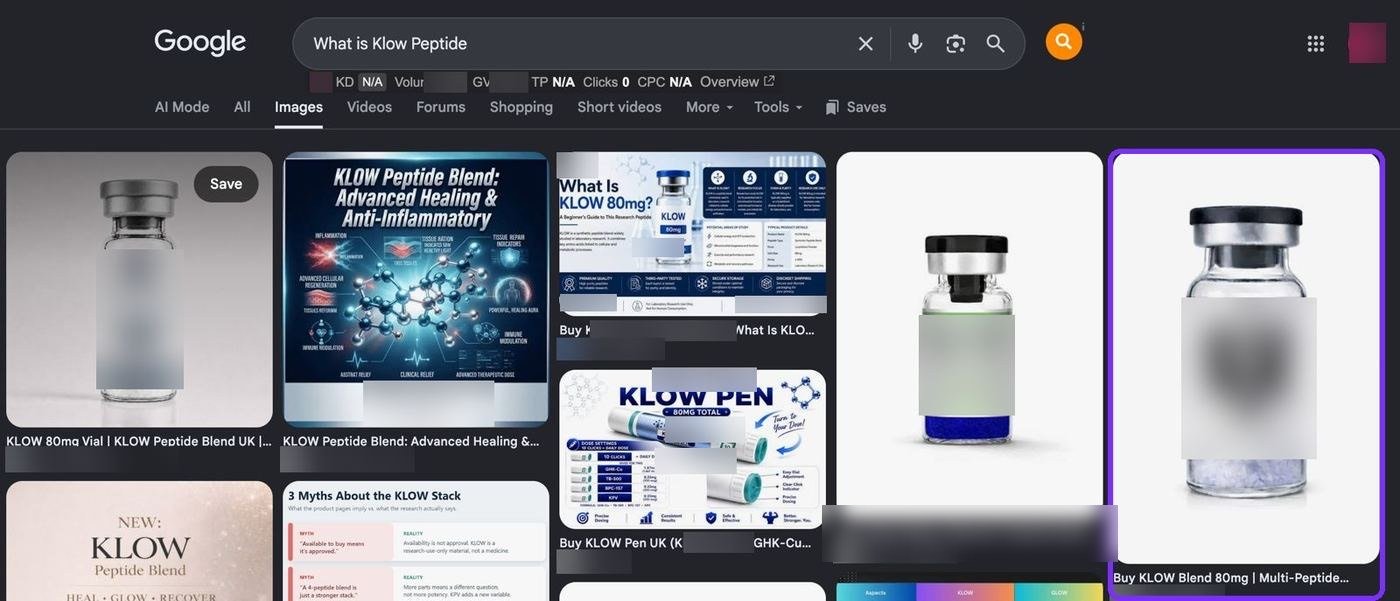Open What Is KLOW 80mg infographic image
This screenshot has width=1400, height=601.
point(692,236)
